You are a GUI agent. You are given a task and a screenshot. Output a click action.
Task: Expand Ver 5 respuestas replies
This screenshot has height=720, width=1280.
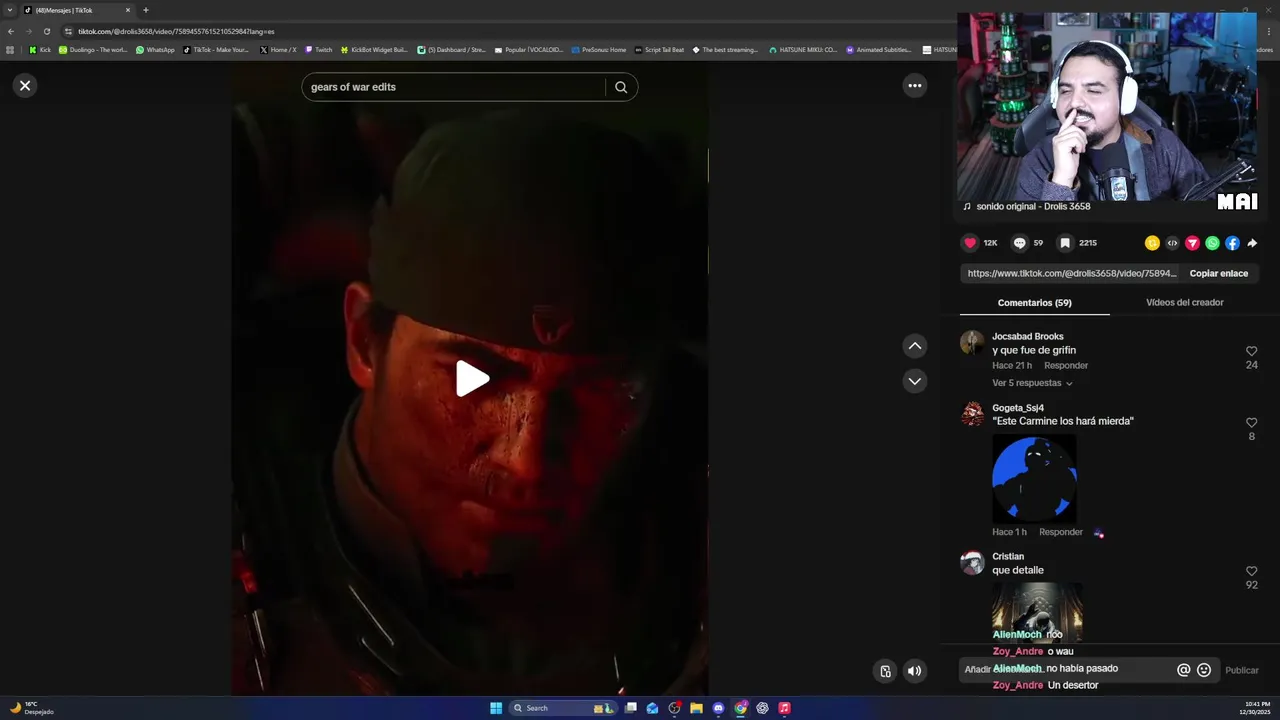click(x=1032, y=383)
